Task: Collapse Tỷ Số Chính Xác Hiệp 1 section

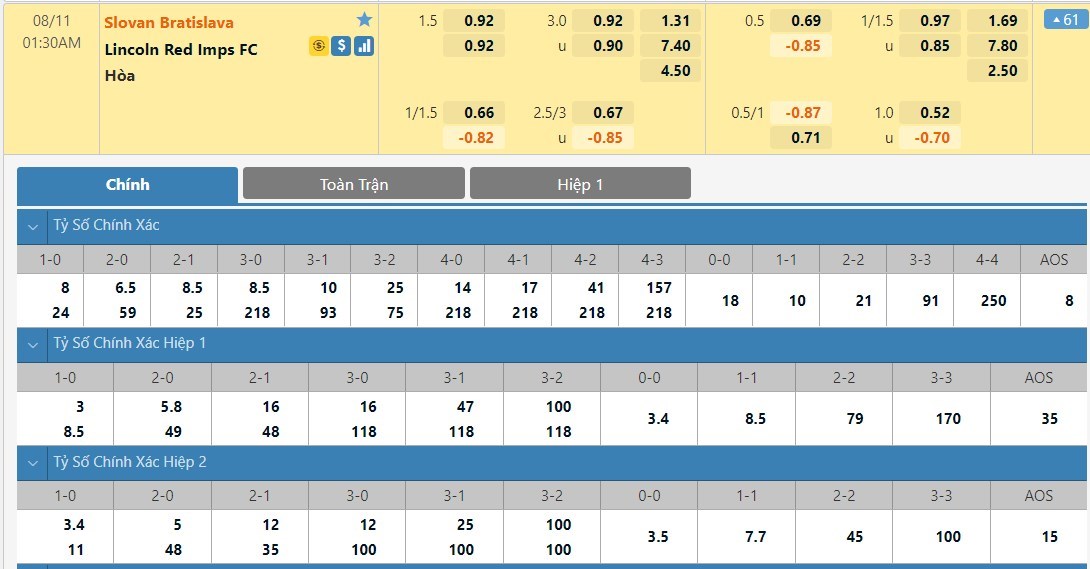Action: coord(32,344)
